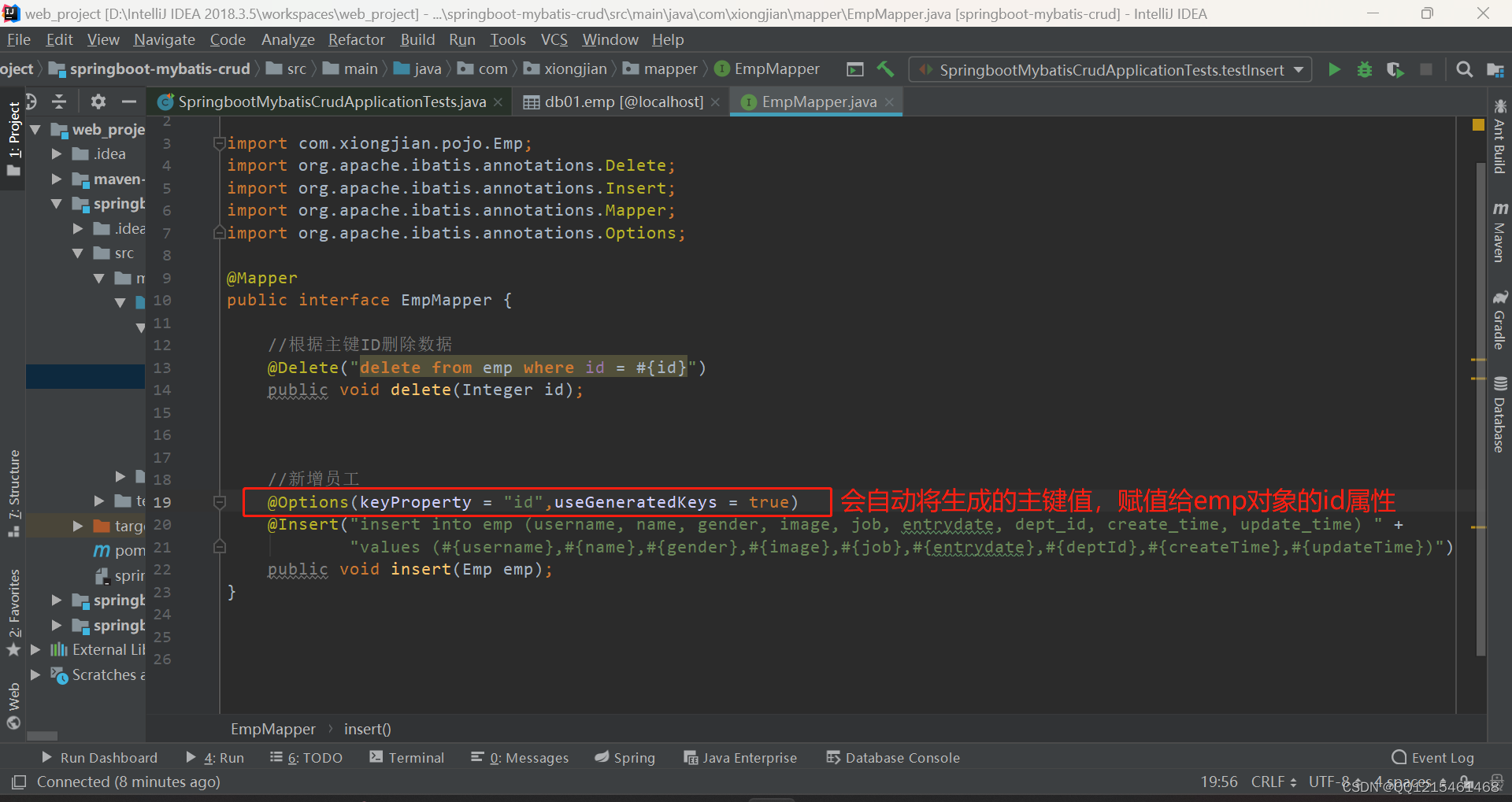Click the yellow inspection indicator square
Image resolution: width=1512 pixels, height=802 pixels.
coord(1478,124)
